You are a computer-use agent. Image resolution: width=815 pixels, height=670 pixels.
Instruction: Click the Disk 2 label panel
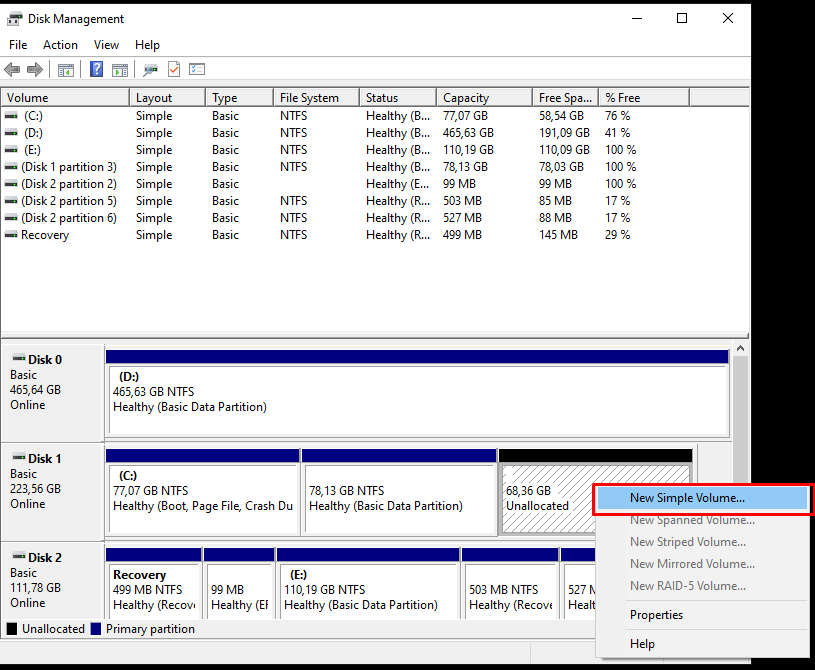point(52,580)
